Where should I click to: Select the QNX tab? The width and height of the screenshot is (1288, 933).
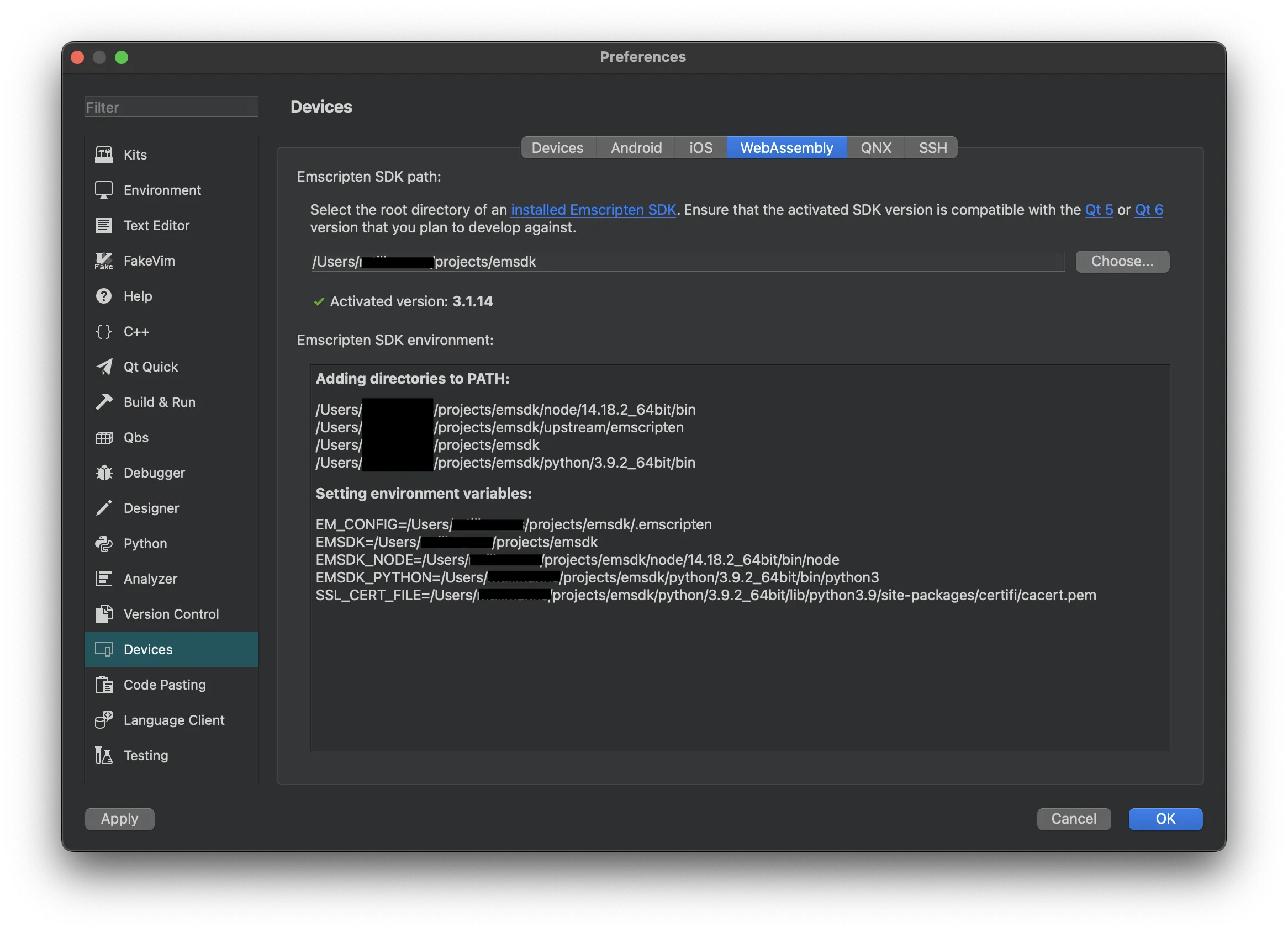(875, 147)
